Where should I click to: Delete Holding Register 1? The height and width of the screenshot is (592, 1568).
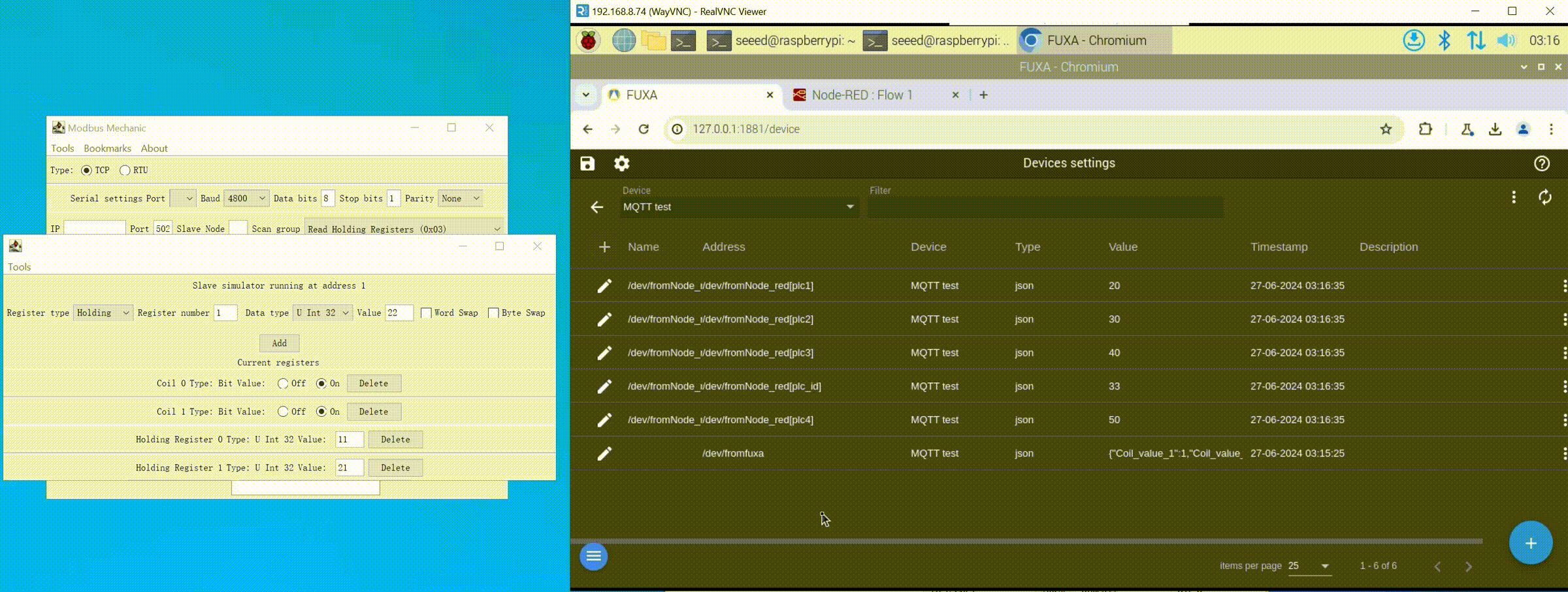395,468
